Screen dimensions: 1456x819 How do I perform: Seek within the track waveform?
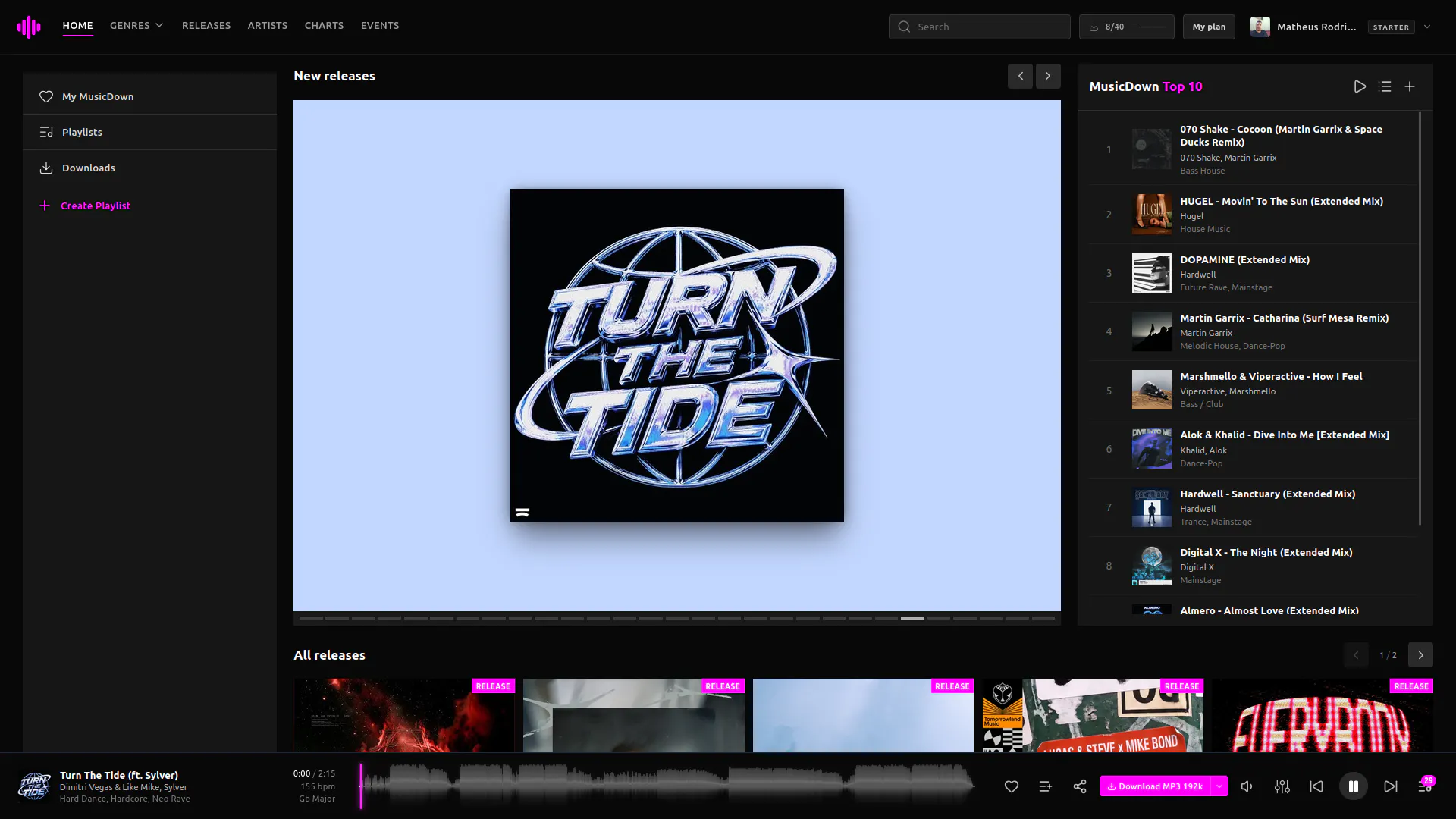click(667, 785)
